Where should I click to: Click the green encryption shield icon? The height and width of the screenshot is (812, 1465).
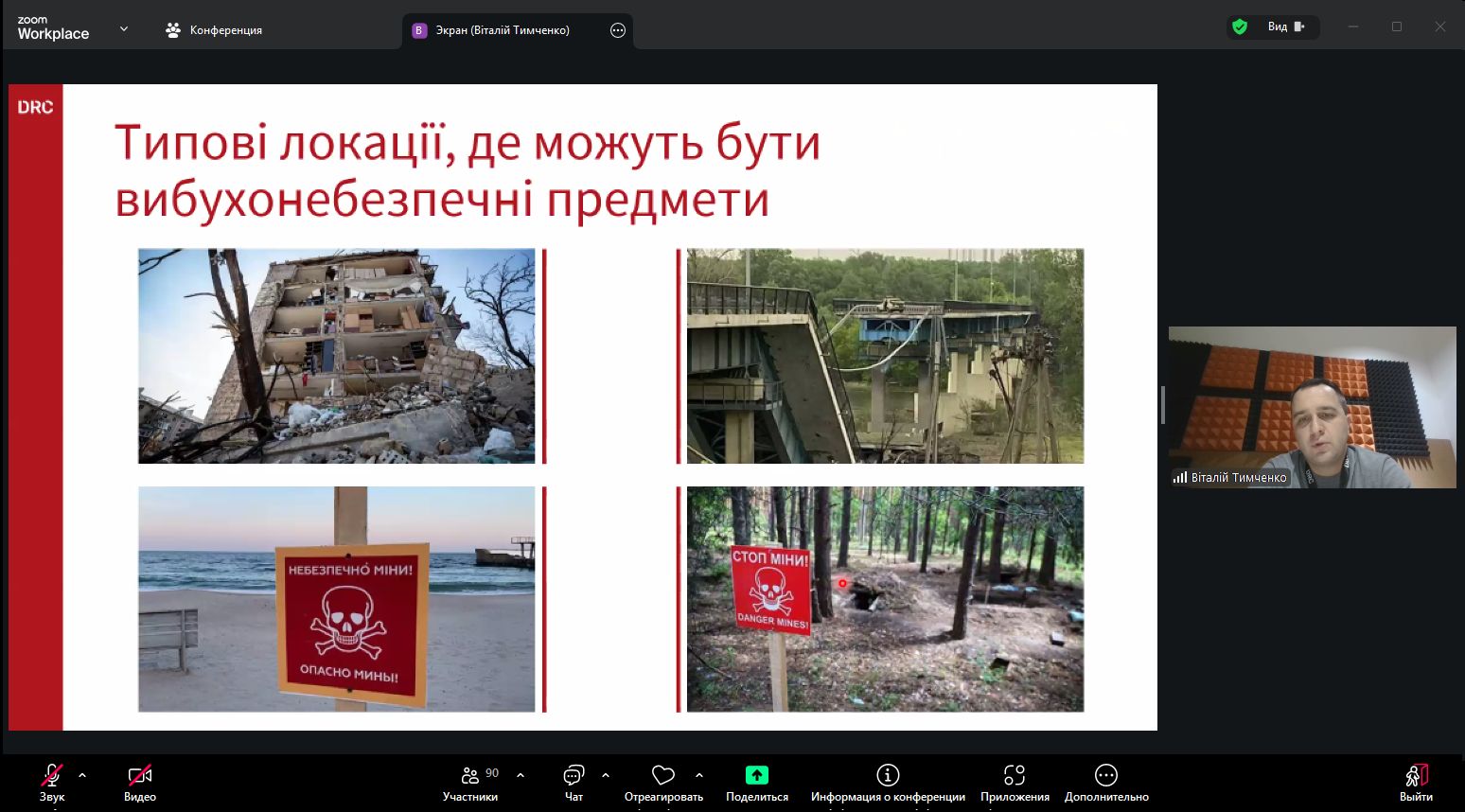(1240, 26)
